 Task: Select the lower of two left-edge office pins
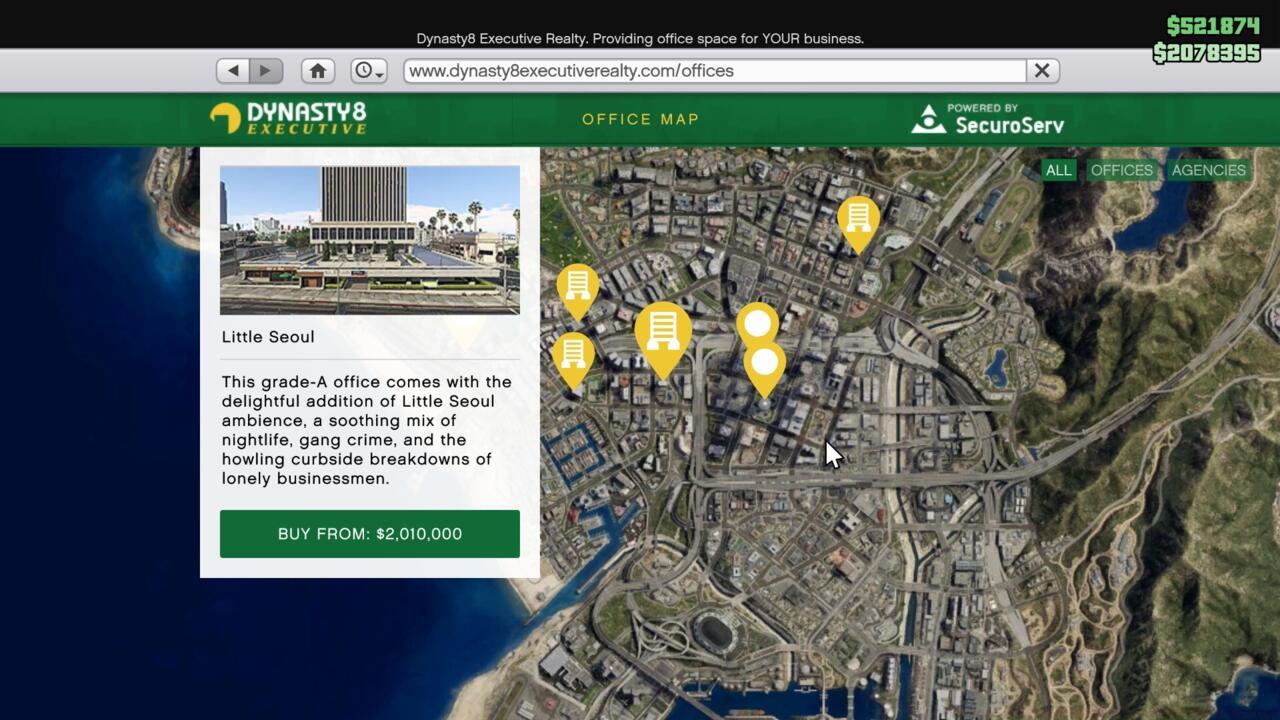click(x=573, y=356)
